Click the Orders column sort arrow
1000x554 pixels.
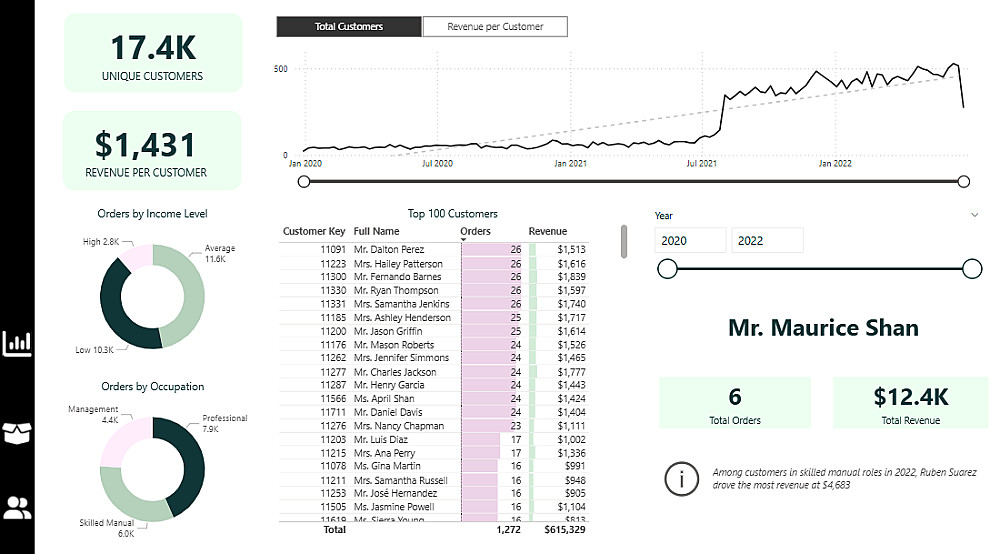463,239
